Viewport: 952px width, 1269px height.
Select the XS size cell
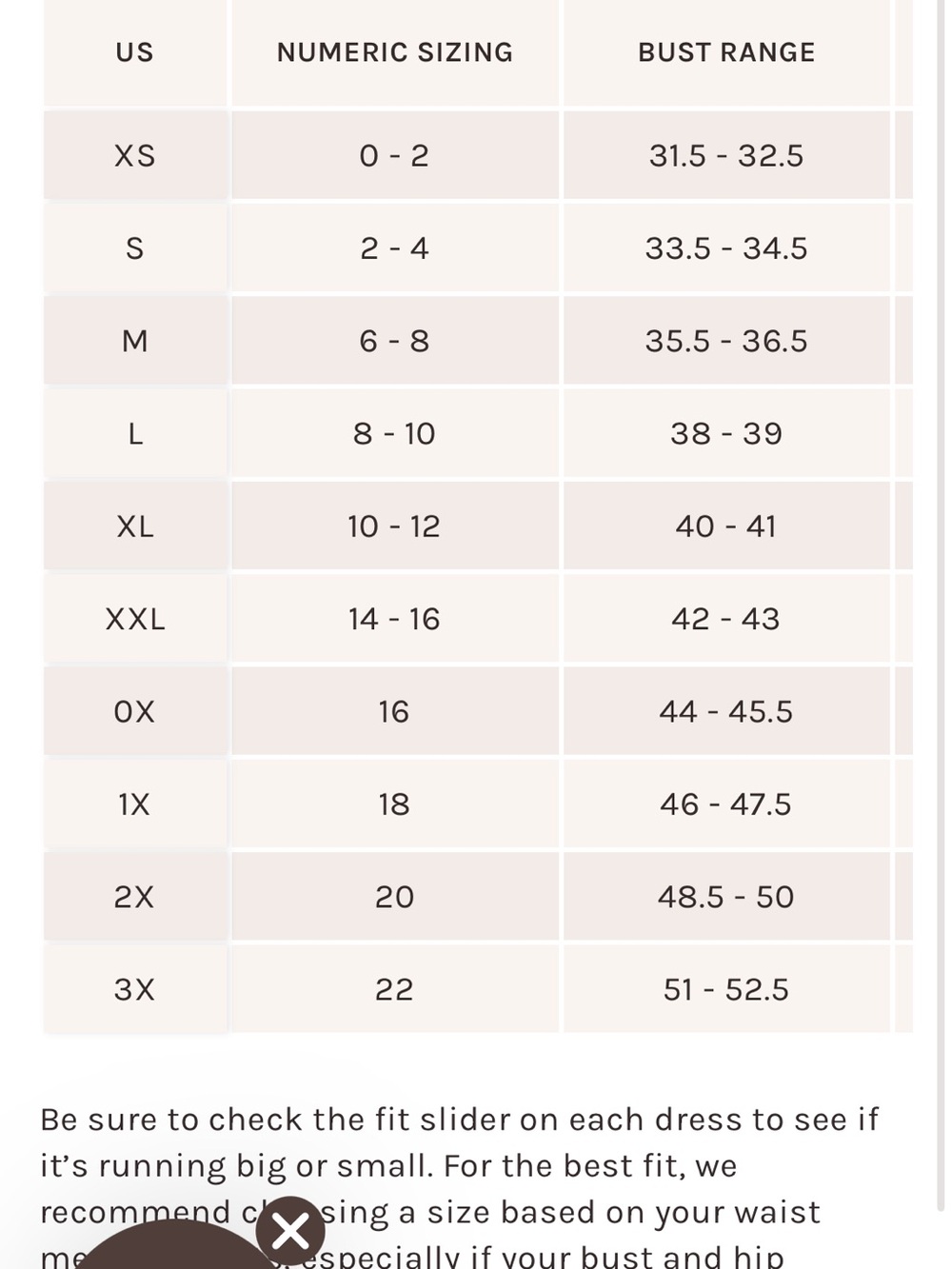tap(135, 155)
